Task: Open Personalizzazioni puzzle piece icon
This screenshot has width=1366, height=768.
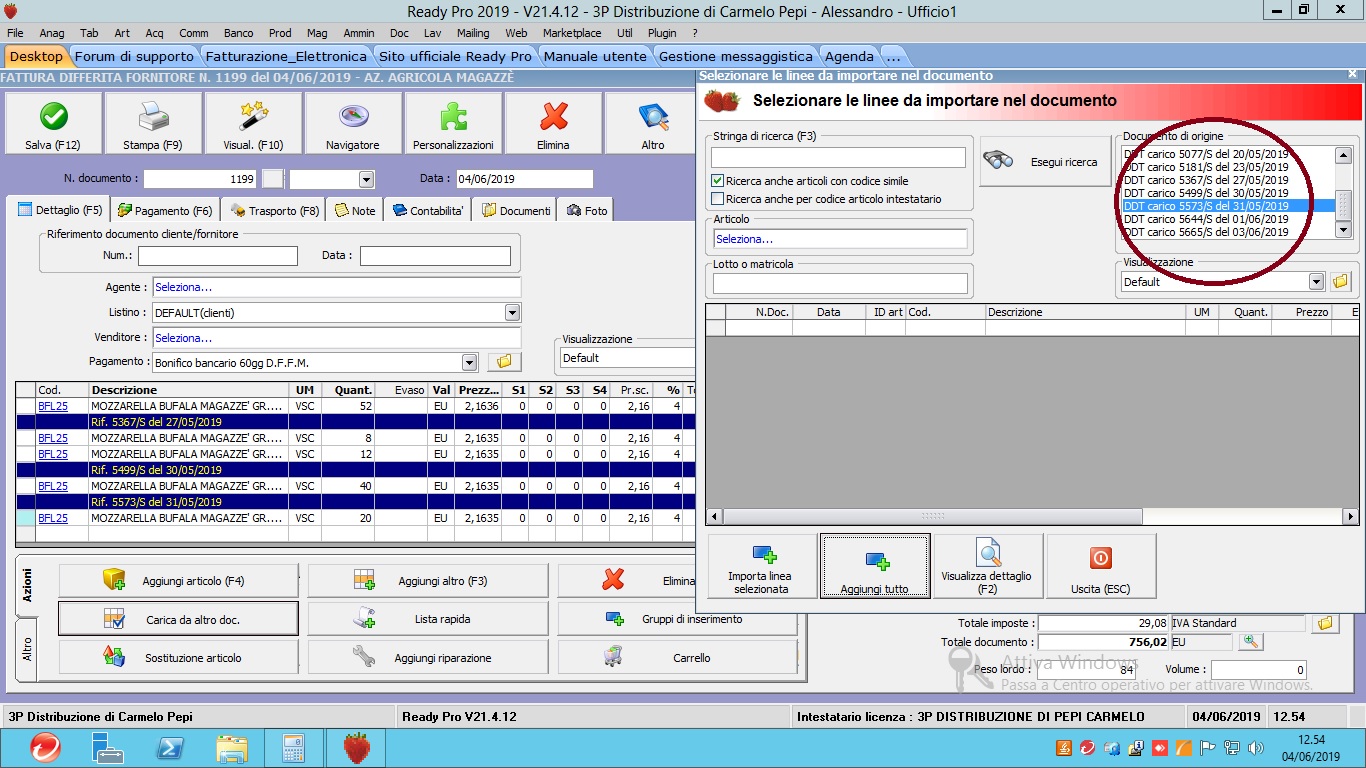Action: pos(453,117)
